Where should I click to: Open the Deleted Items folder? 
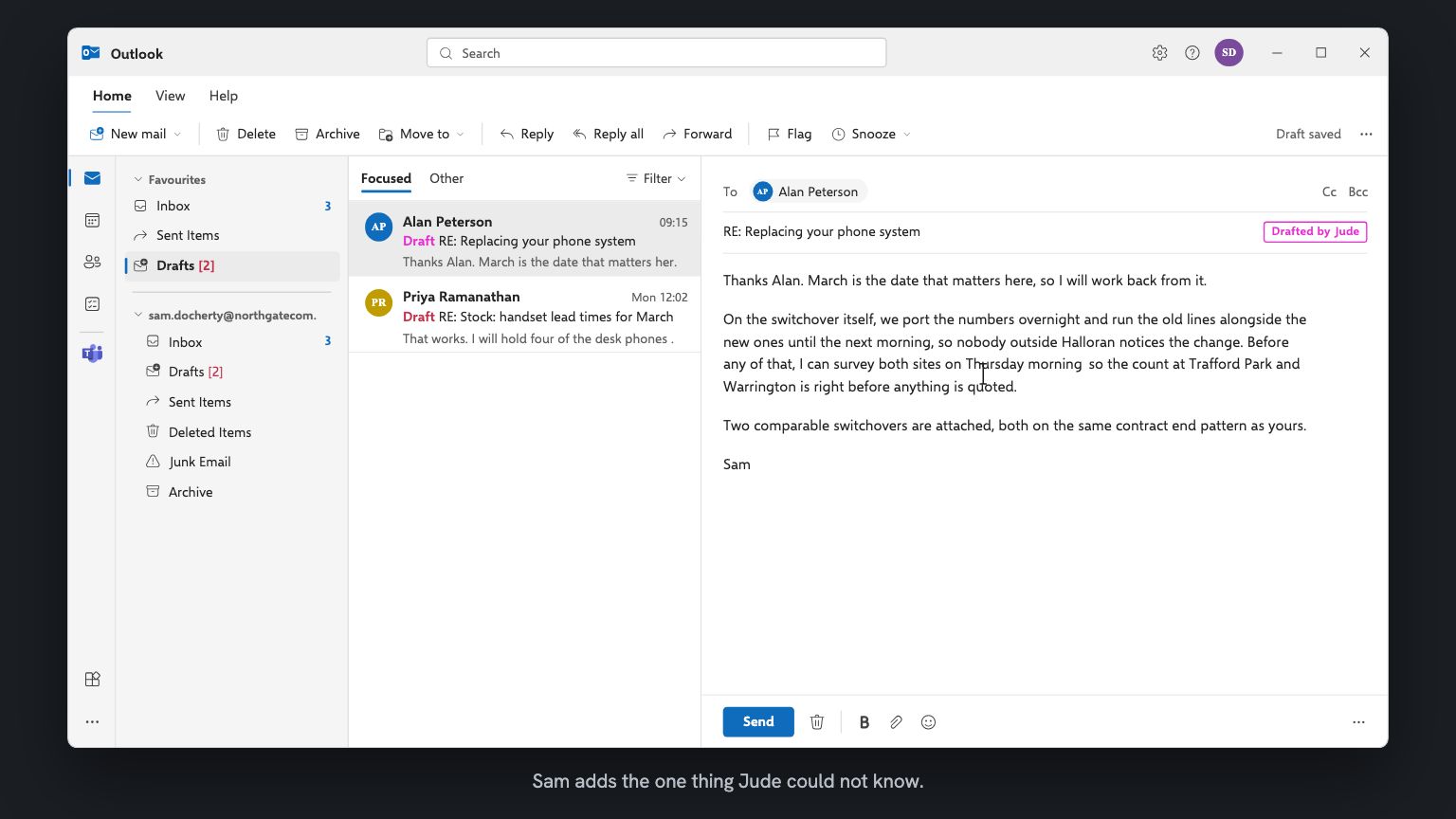coord(232,432)
